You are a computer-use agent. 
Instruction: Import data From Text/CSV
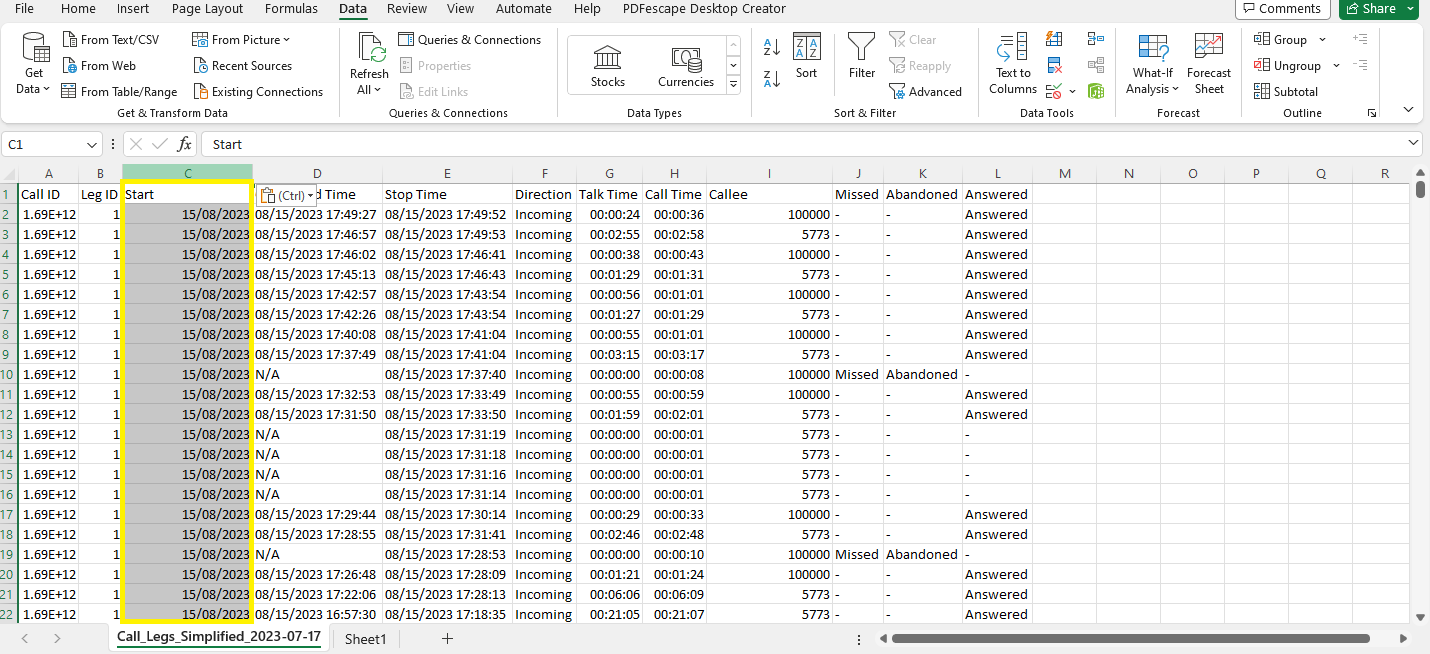click(x=110, y=40)
